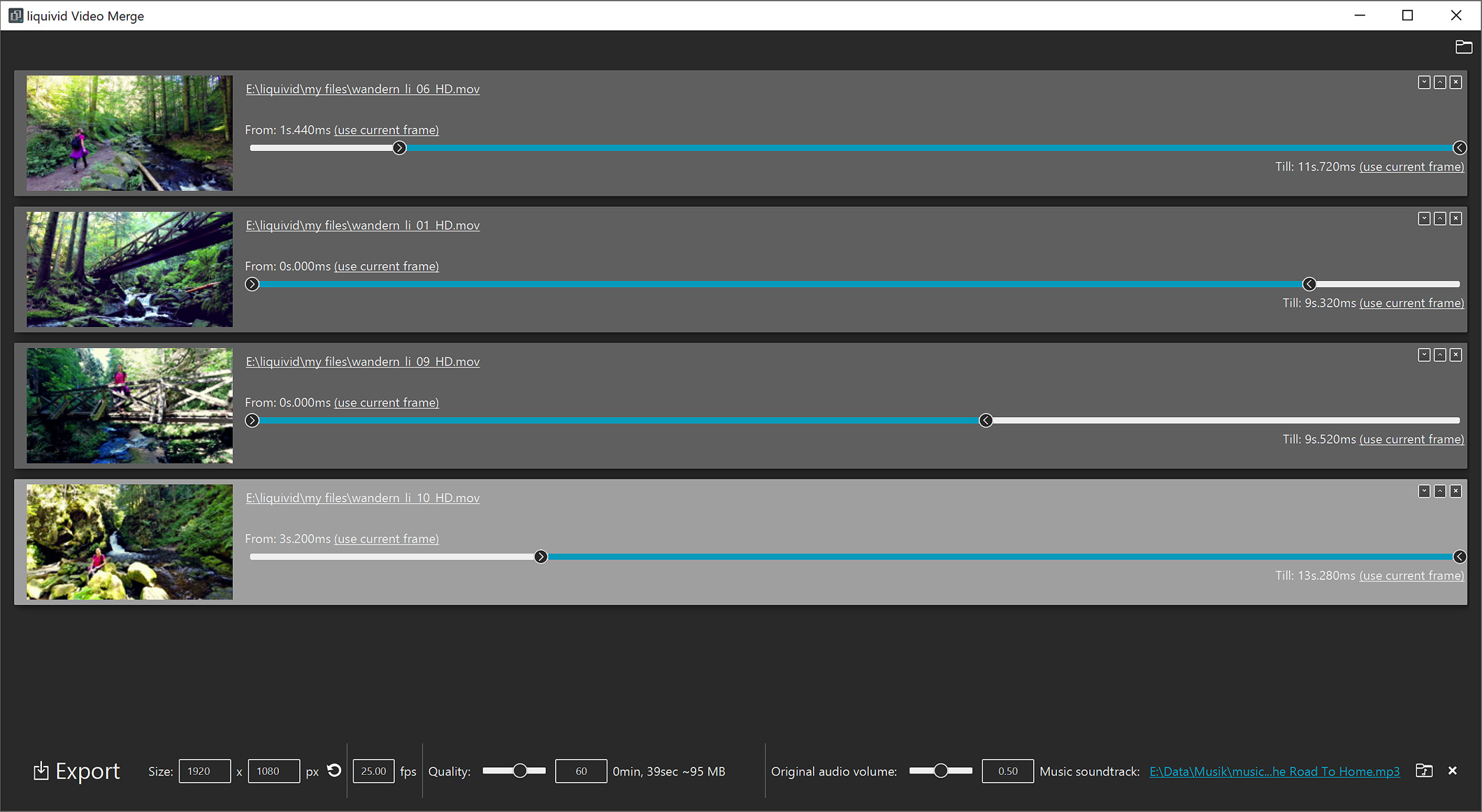The image size is (1482, 812).
Task: Open wandern_li_01_HD.mov via its file path link
Action: [362, 225]
